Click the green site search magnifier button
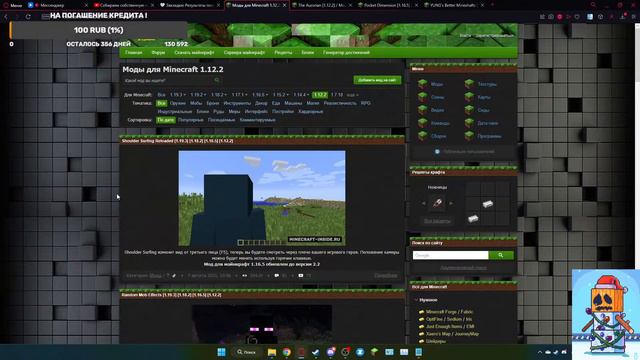The height and width of the screenshot is (360, 640). (x=501, y=255)
